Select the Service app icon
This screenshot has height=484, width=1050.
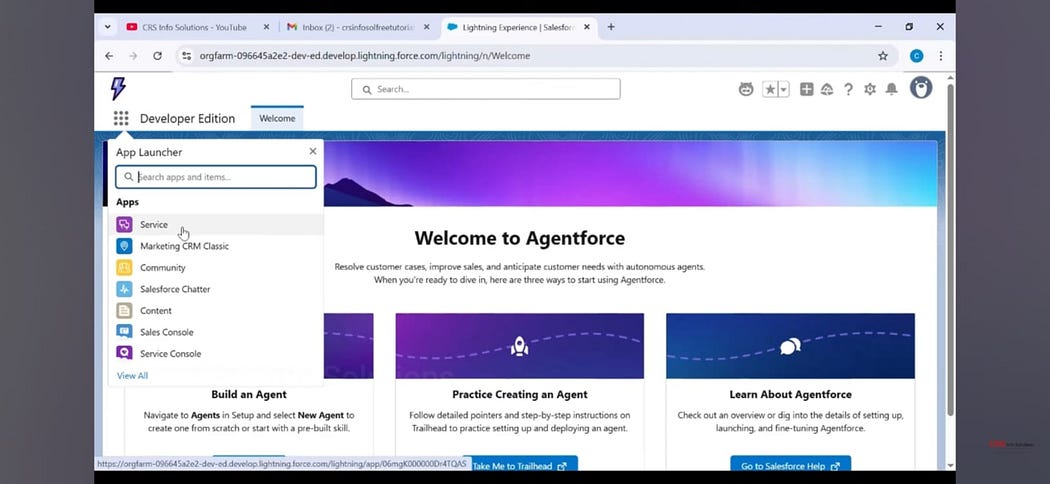[x=125, y=224]
